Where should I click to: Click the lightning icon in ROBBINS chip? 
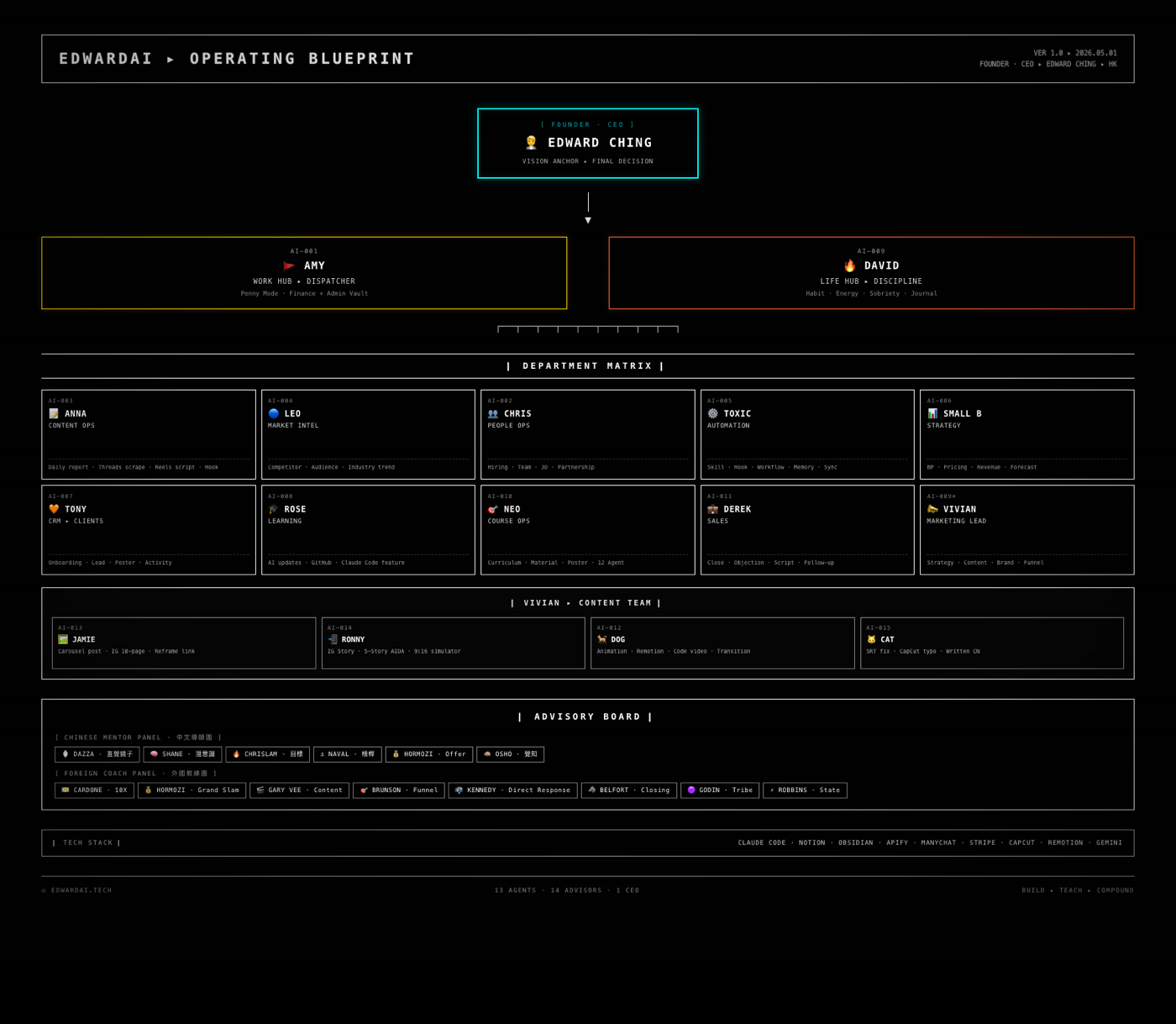[x=772, y=790]
